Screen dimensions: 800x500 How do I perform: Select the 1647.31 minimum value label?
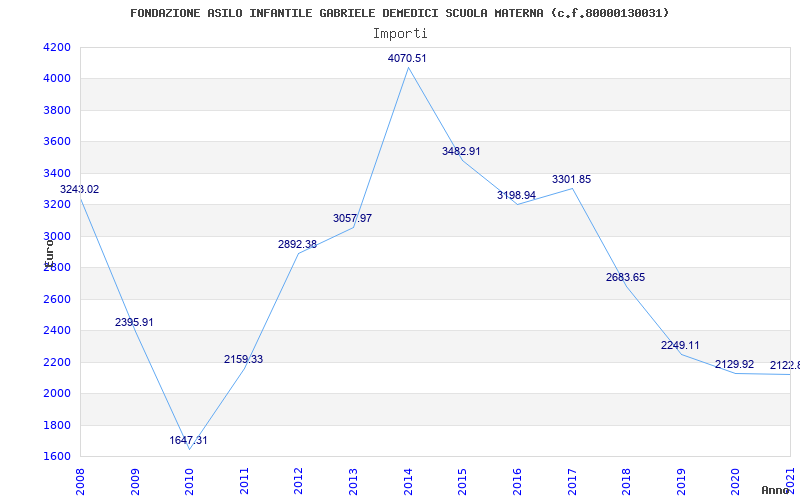point(189,440)
